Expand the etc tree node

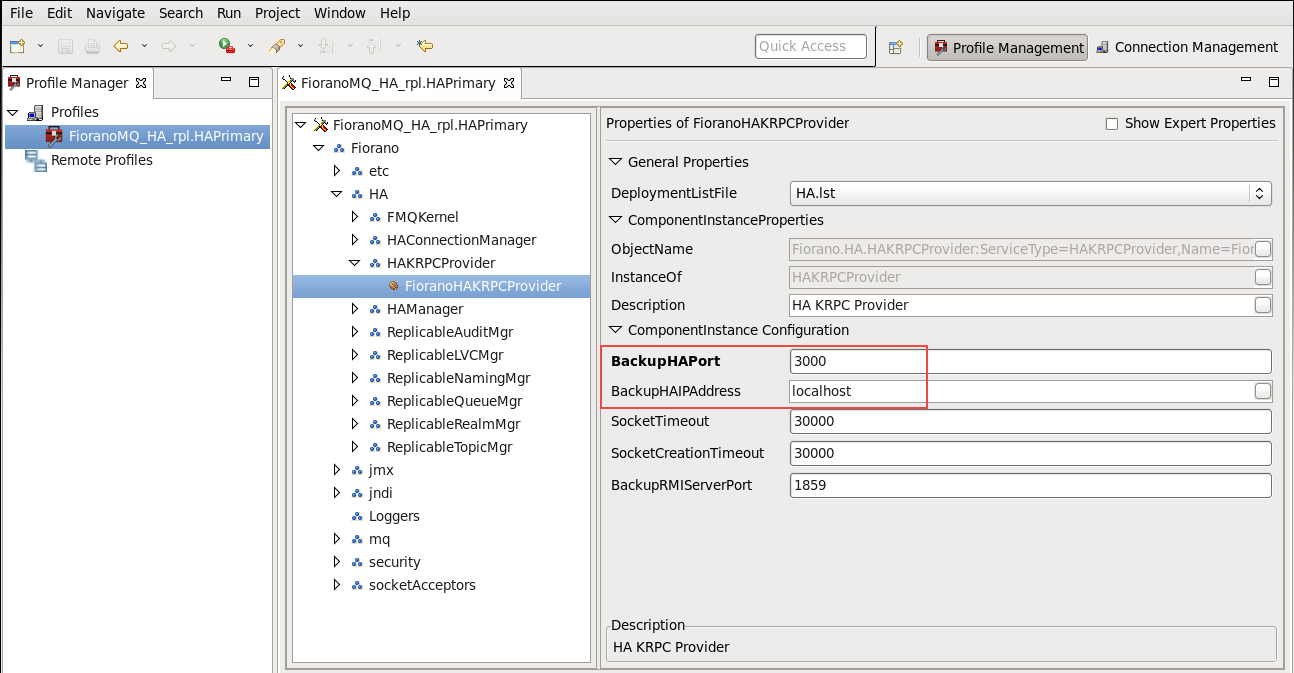[x=337, y=171]
